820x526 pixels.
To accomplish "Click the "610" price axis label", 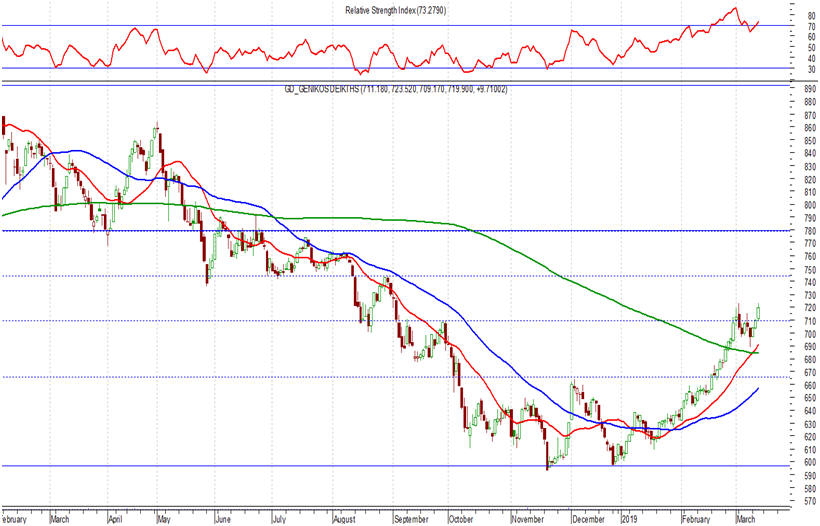I will [810, 449].
